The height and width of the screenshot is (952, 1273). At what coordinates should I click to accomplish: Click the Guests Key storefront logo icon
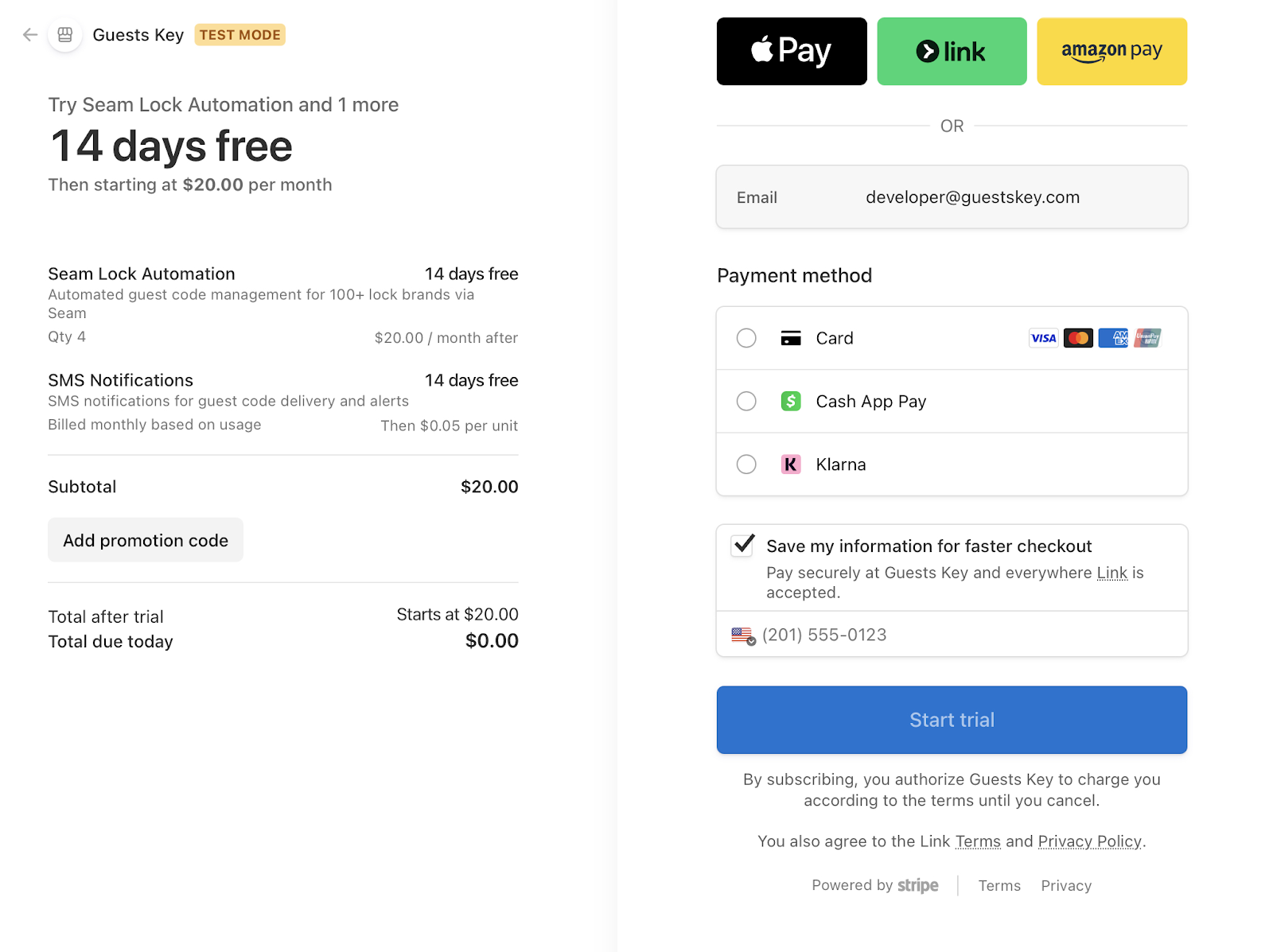tap(65, 34)
